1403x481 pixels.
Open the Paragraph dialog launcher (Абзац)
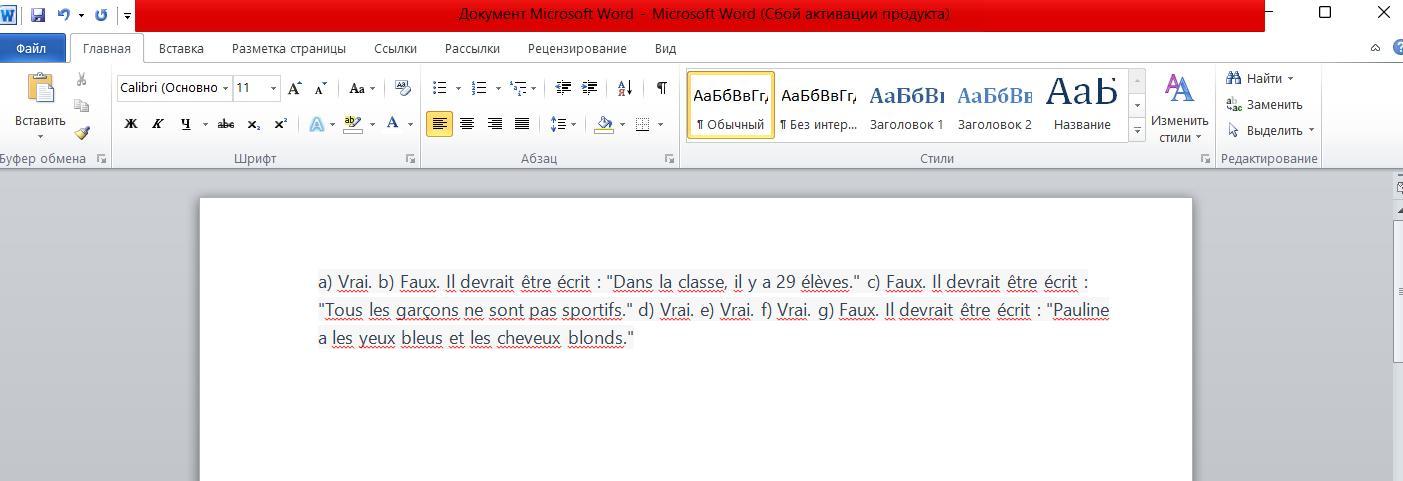(670, 159)
